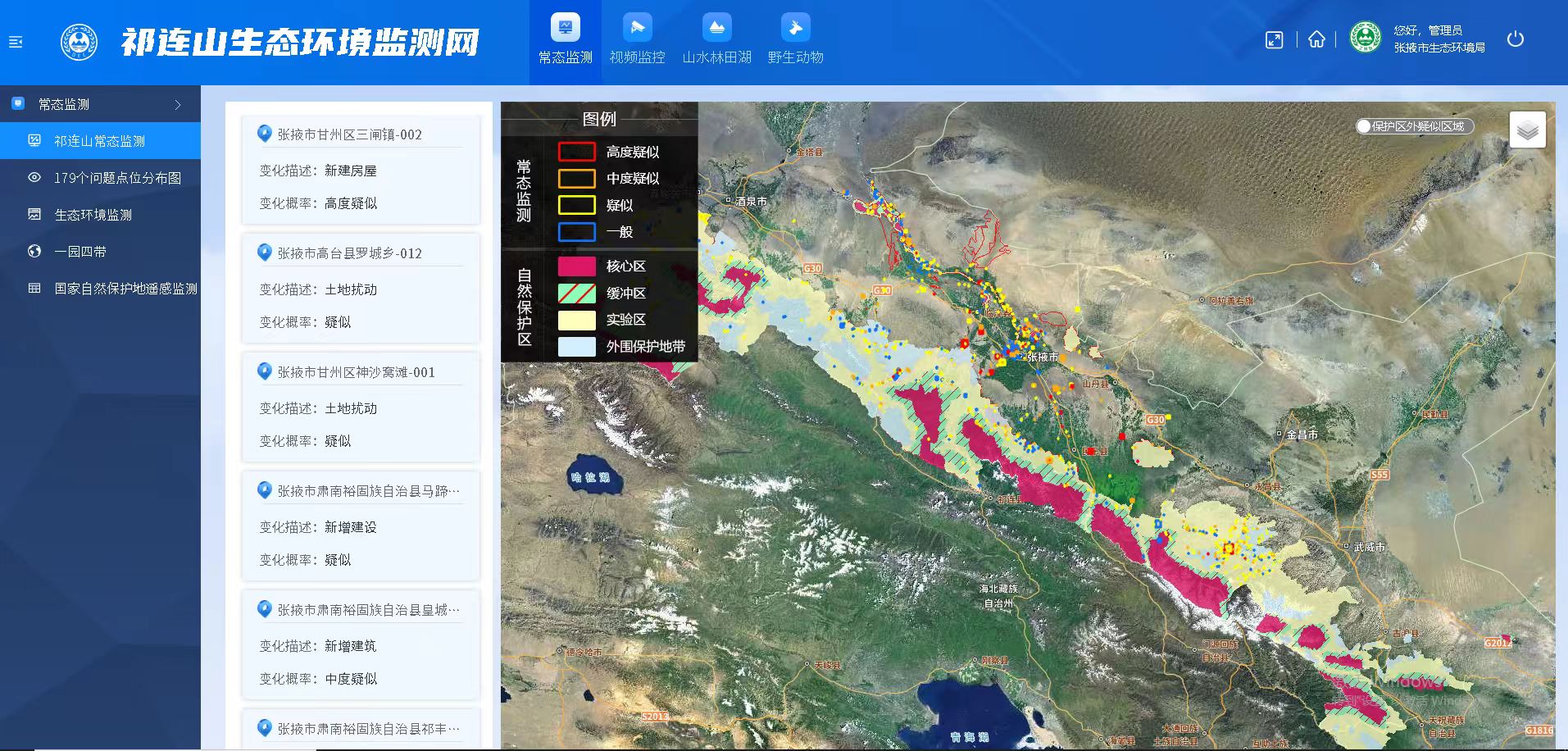The image size is (1568, 751).
Task: Click the red 高度疑似 legend swatch
Action: click(576, 152)
